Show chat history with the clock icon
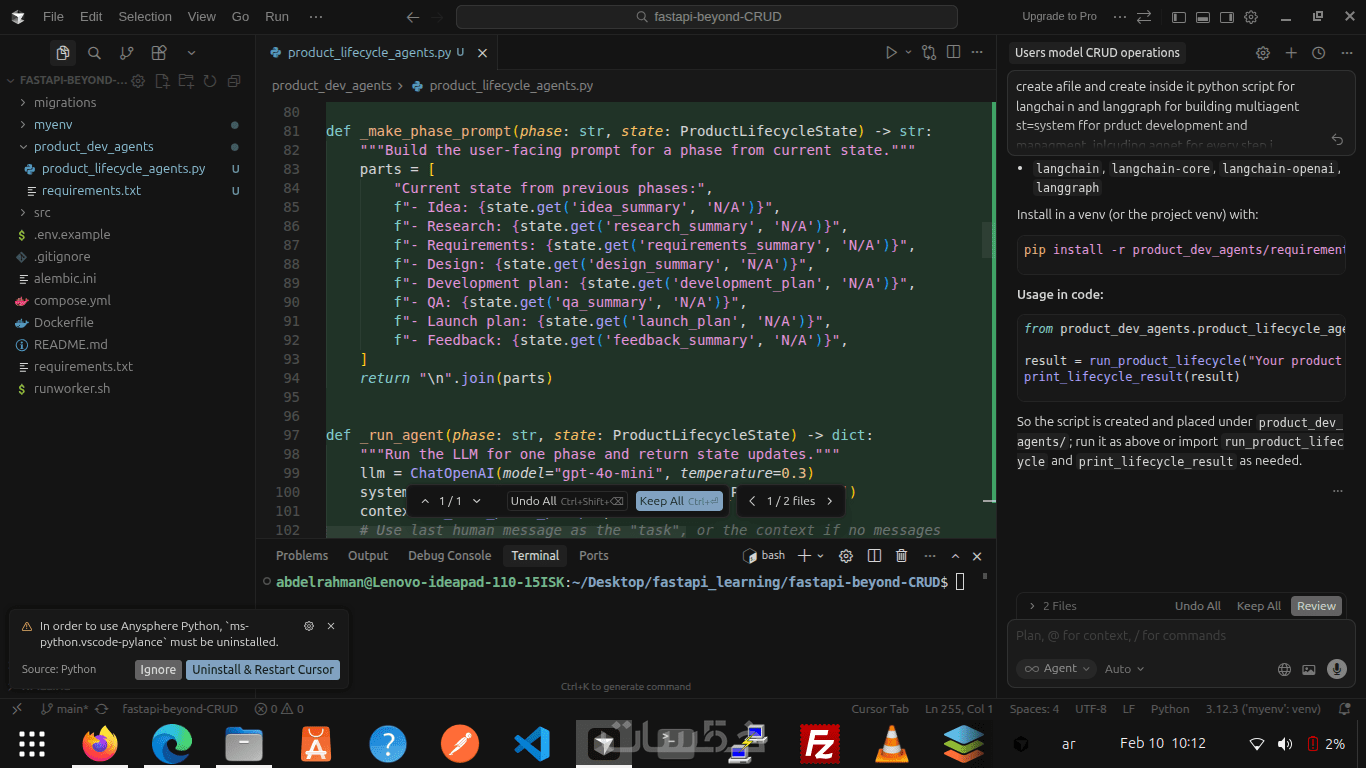 tap(1318, 53)
